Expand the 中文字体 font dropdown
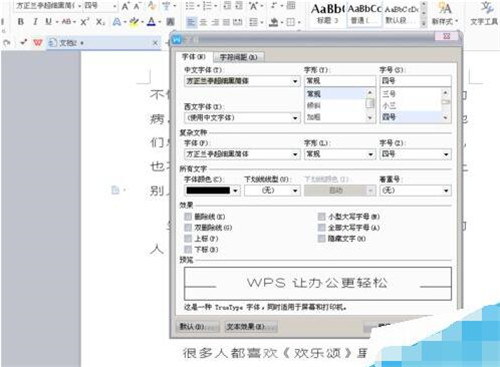500x367 pixels. (x=295, y=81)
